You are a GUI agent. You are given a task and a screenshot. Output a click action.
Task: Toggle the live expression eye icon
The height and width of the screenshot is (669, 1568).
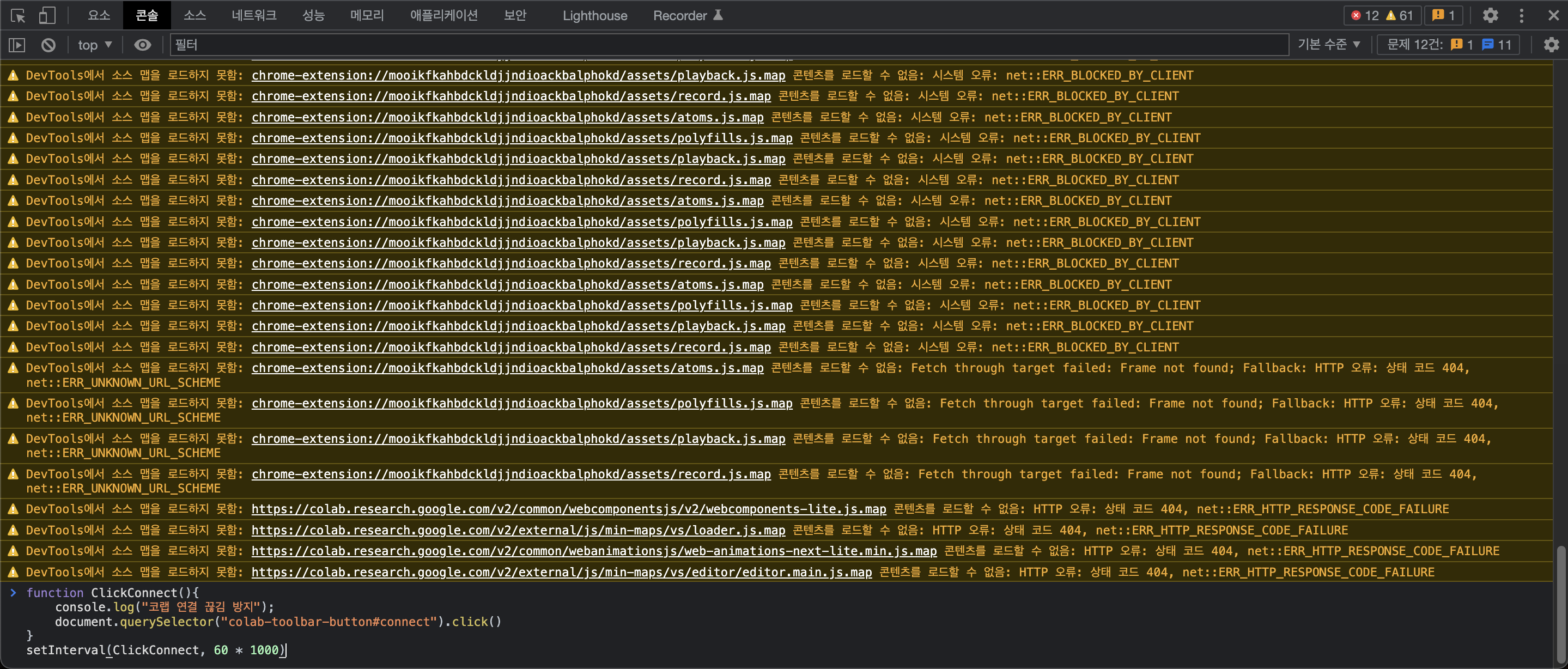142,45
